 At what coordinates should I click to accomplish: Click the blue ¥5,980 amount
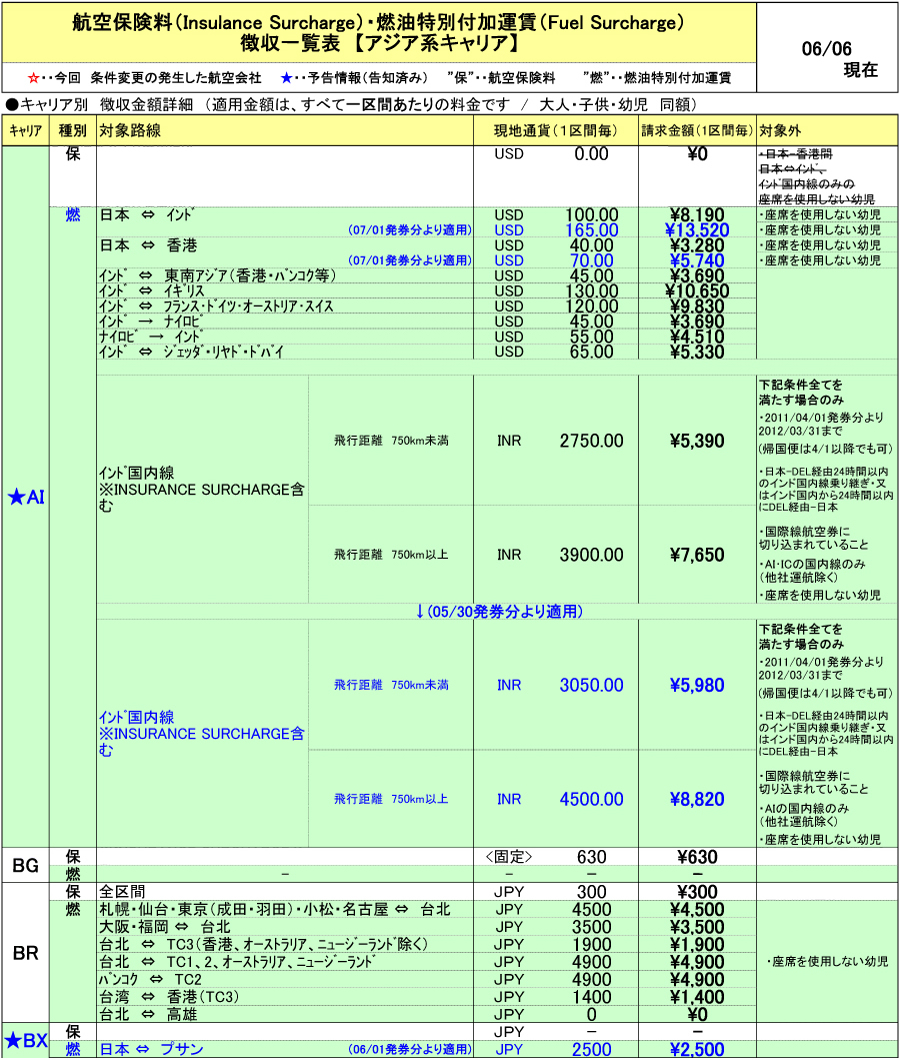[x=697, y=685]
